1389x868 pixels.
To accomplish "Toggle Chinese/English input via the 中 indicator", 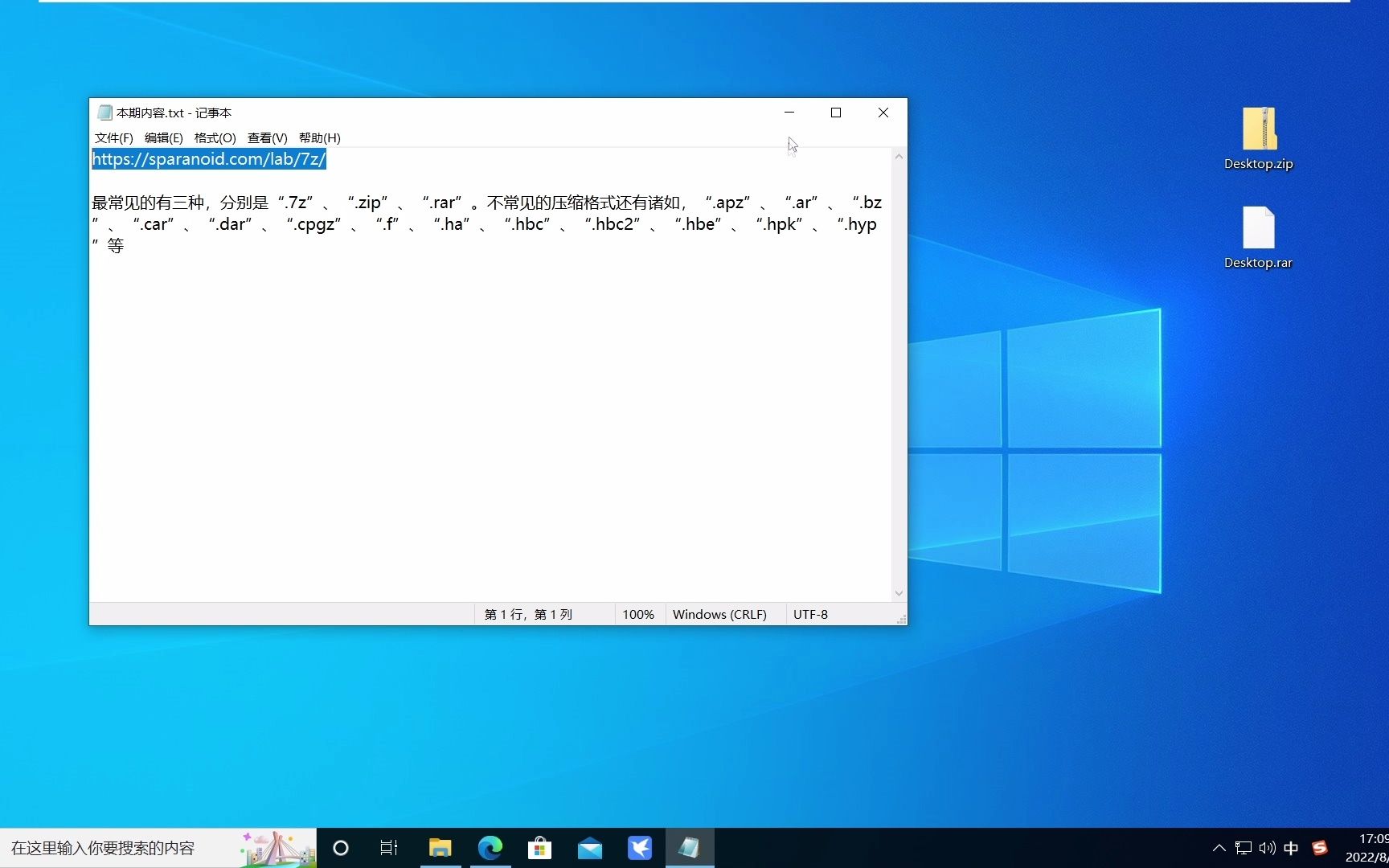I will pyautogui.click(x=1291, y=848).
